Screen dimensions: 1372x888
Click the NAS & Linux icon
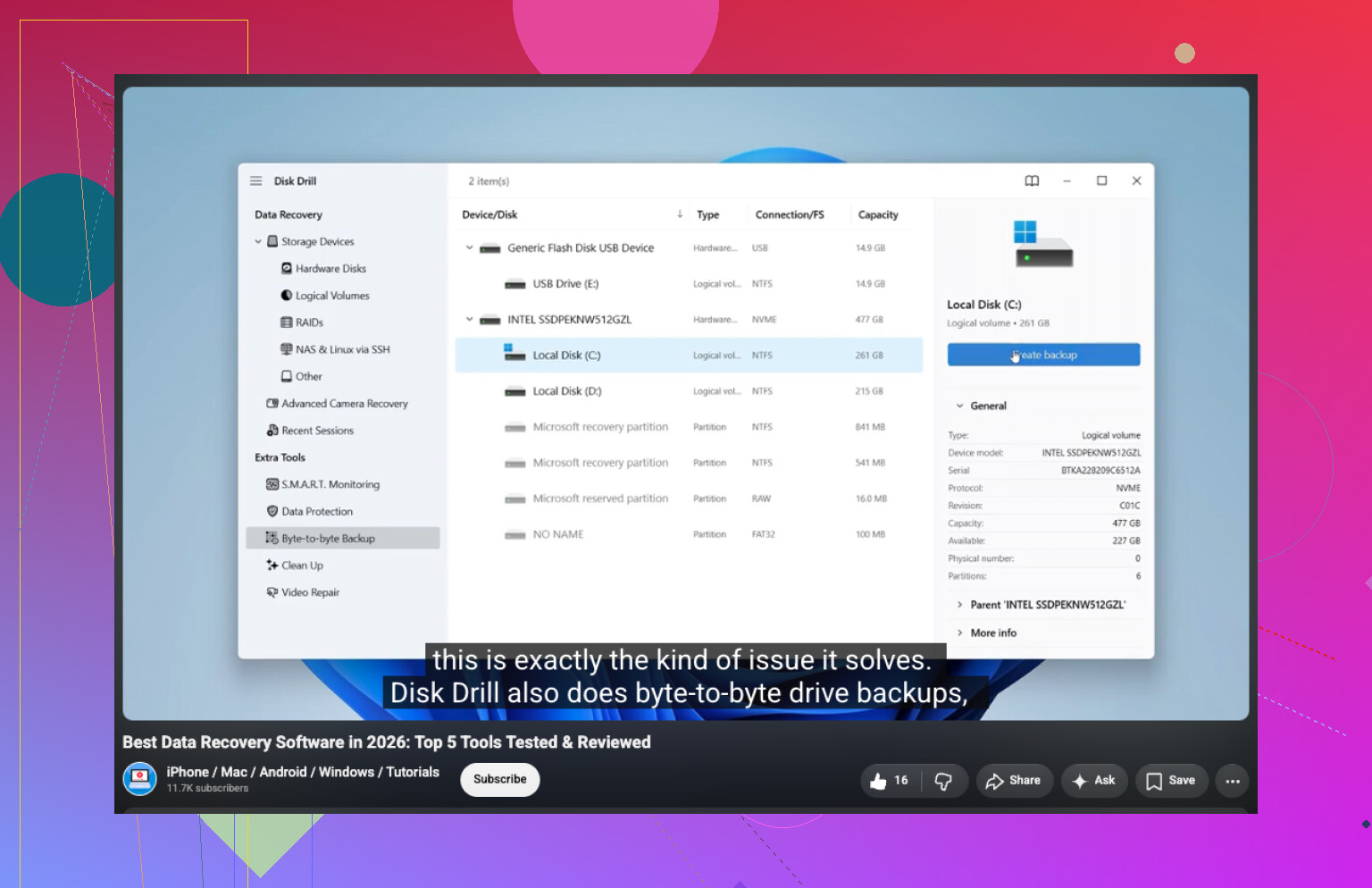(287, 349)
